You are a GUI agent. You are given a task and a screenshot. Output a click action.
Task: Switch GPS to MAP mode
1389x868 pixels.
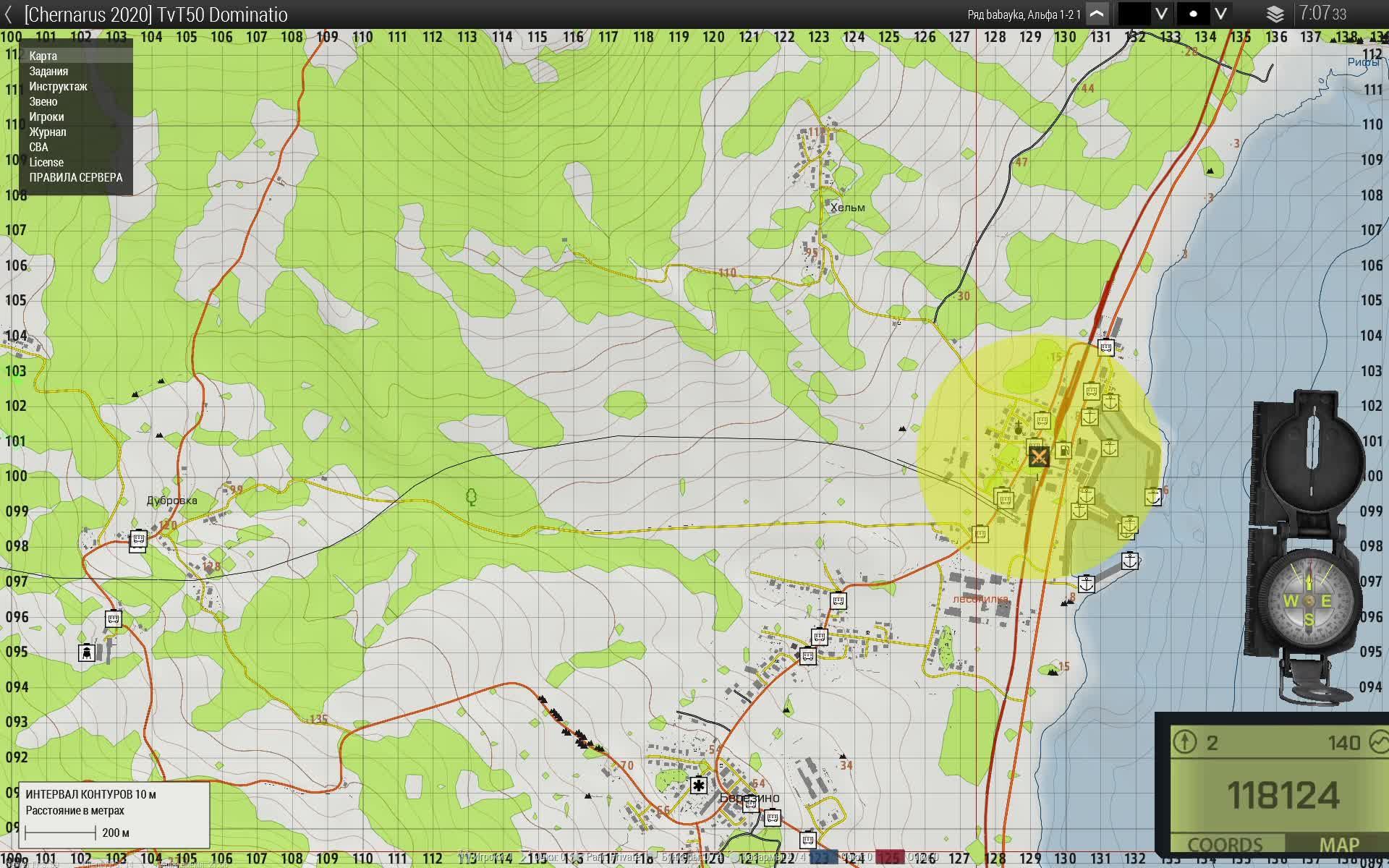pyautogui.click(x=1338, y=844)
